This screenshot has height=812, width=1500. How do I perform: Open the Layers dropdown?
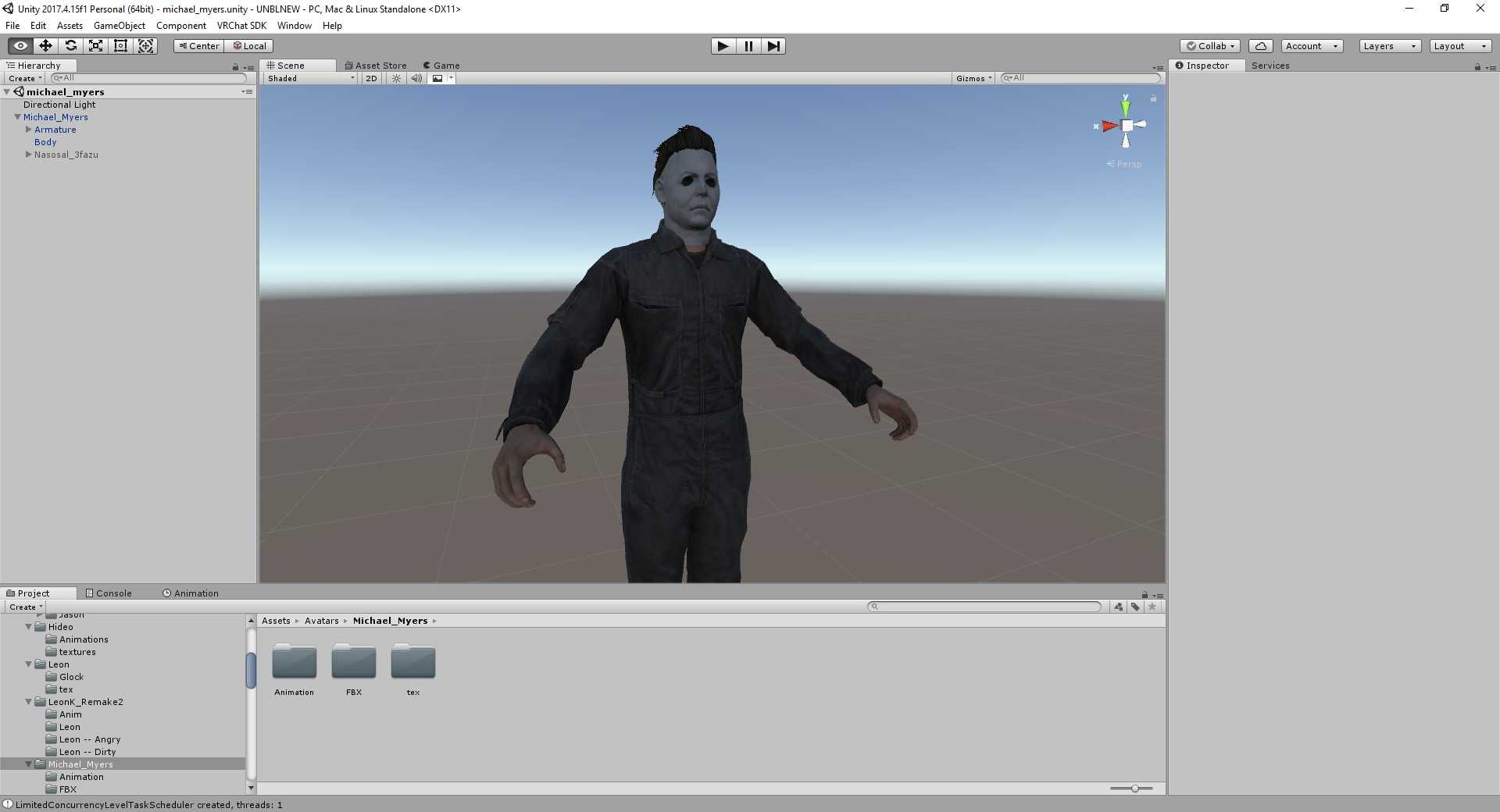click(1389, 46)
